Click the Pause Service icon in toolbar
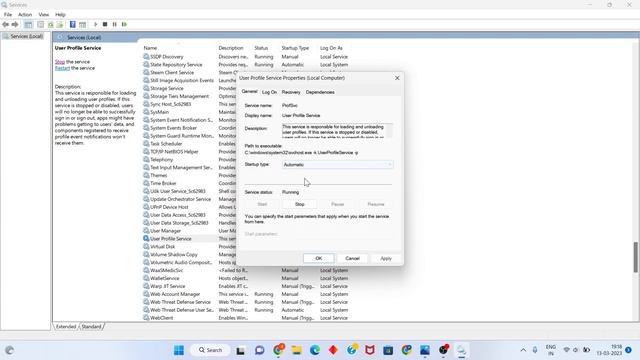The height and width of the screenshot is (360, 640). 115,24
